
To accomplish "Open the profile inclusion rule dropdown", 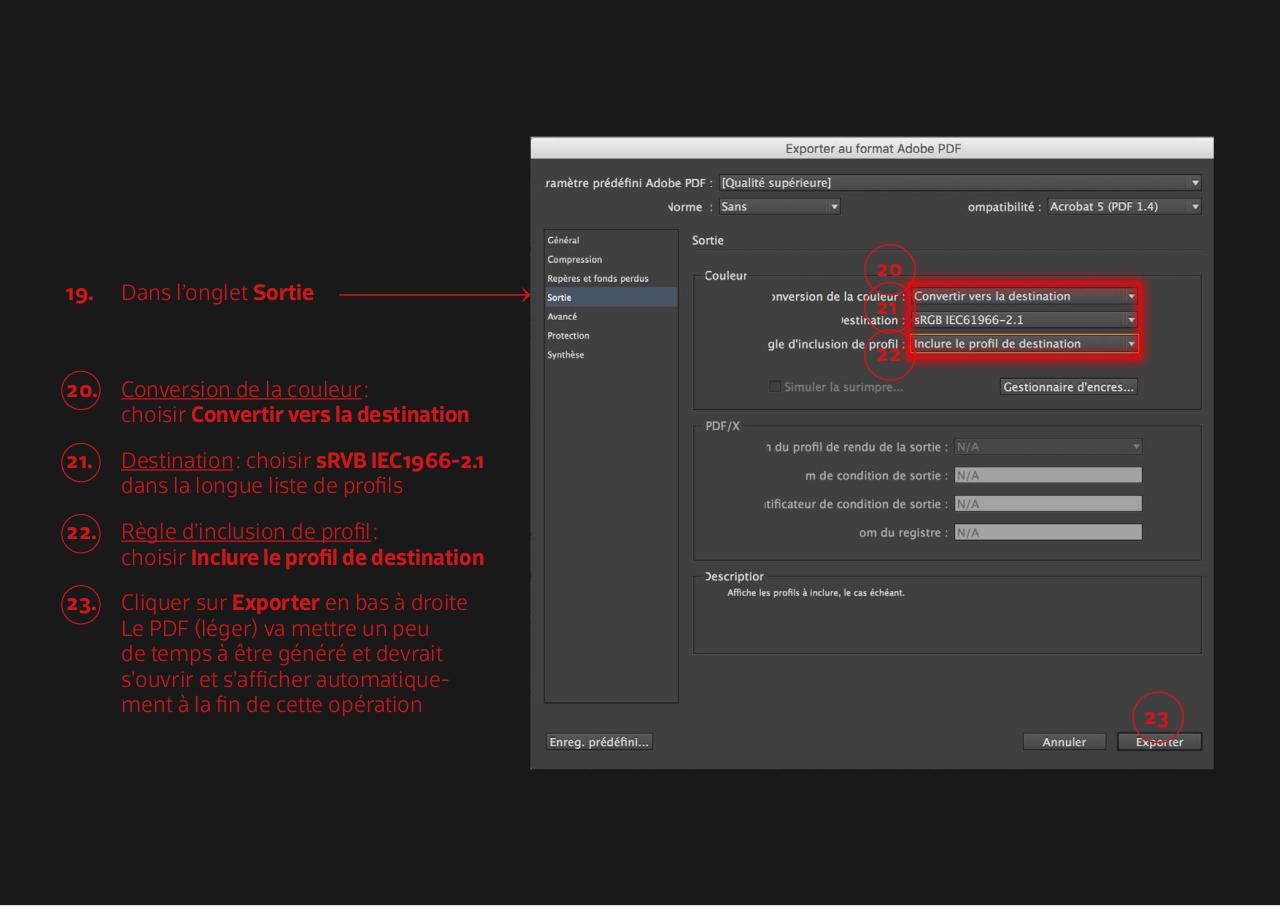I will [1024, 344].
